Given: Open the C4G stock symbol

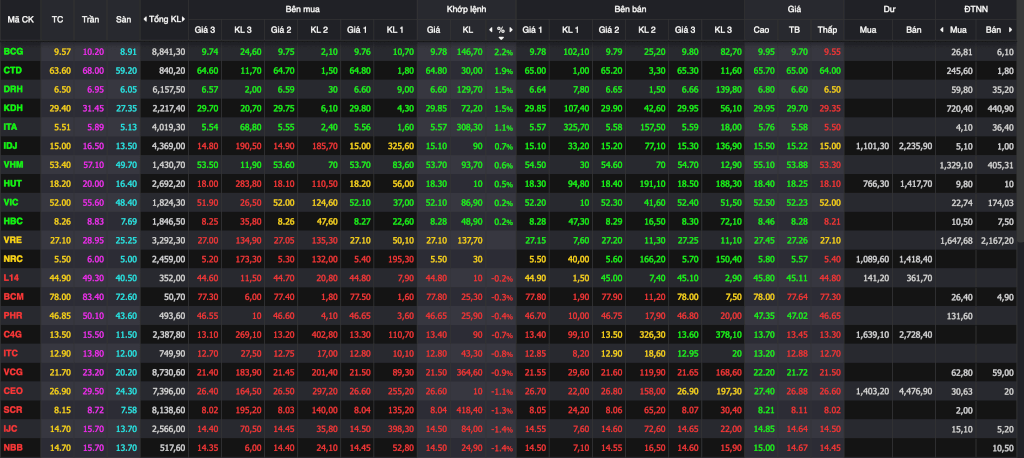Looking at the screenshot, I should (x=12, y=334).
